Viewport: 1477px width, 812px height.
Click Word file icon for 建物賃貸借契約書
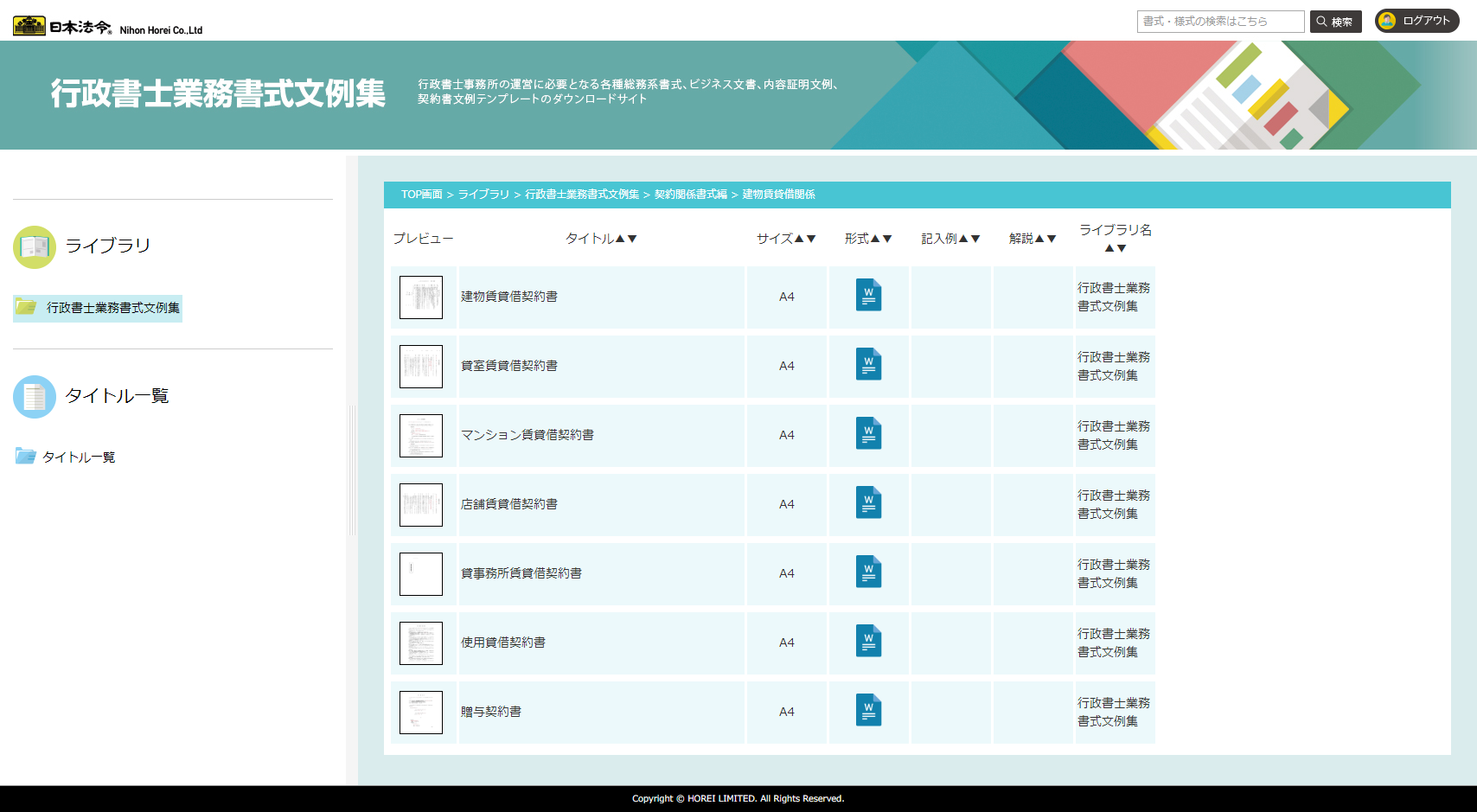pyautogui.click(x=868, y=296)
